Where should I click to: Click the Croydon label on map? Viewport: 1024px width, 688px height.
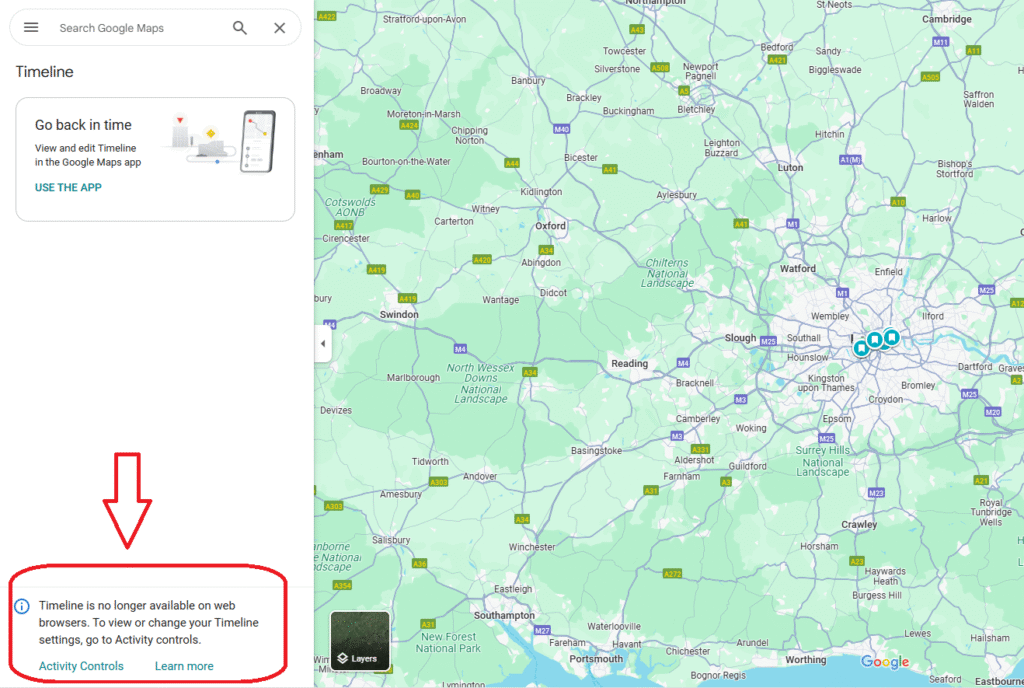(886, 399)
